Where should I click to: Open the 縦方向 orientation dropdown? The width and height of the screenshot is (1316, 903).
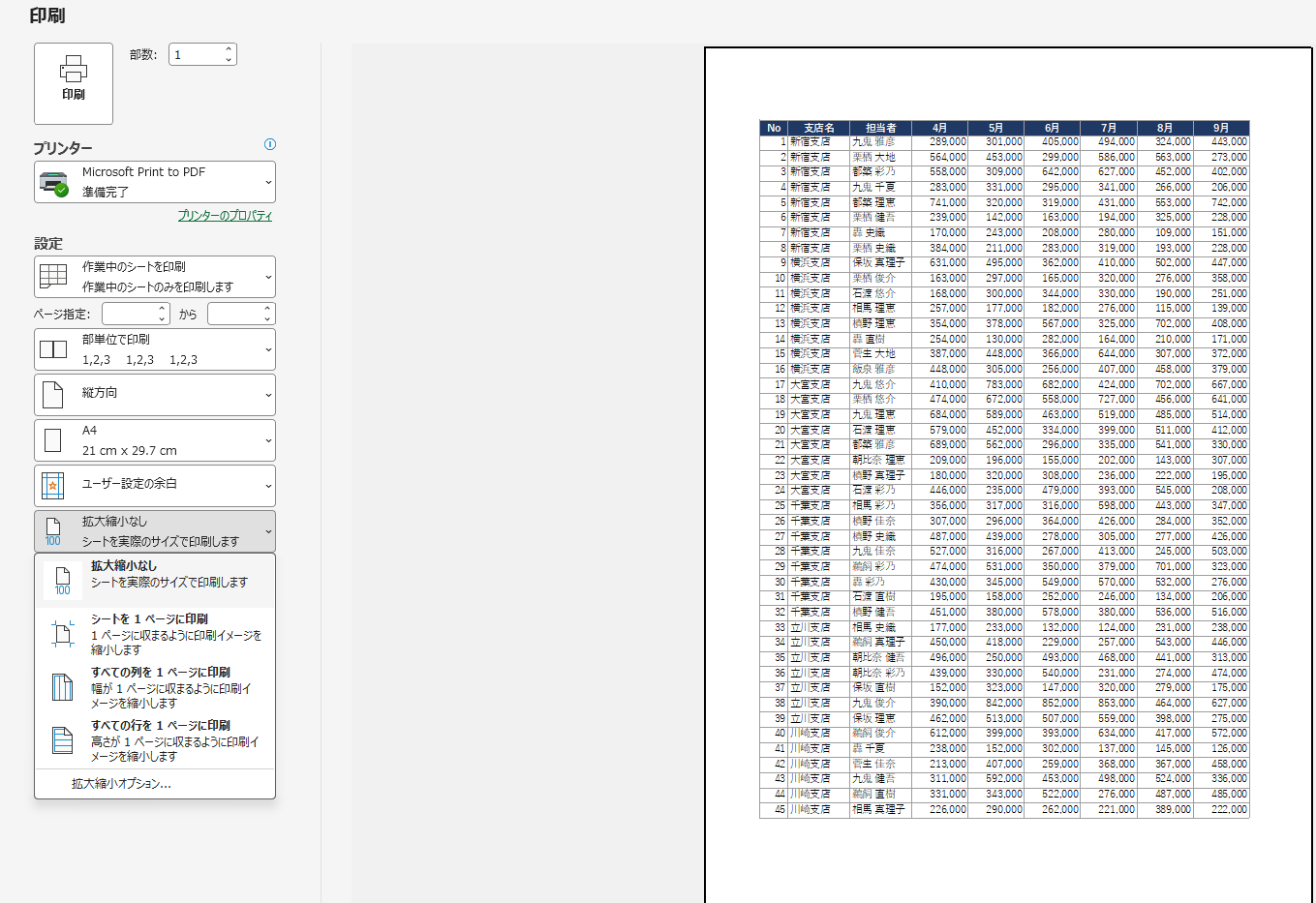[x=155, y=395]
